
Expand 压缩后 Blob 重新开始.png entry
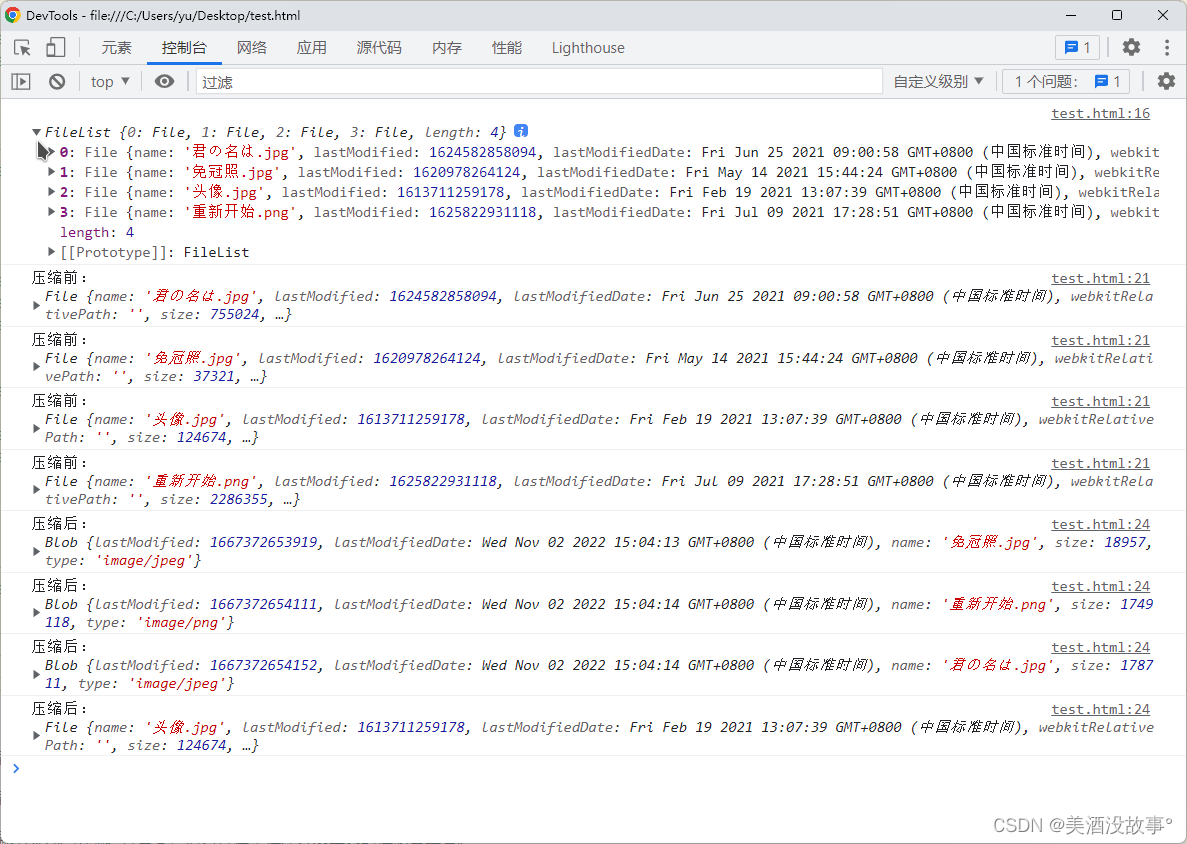click(36, 613)
